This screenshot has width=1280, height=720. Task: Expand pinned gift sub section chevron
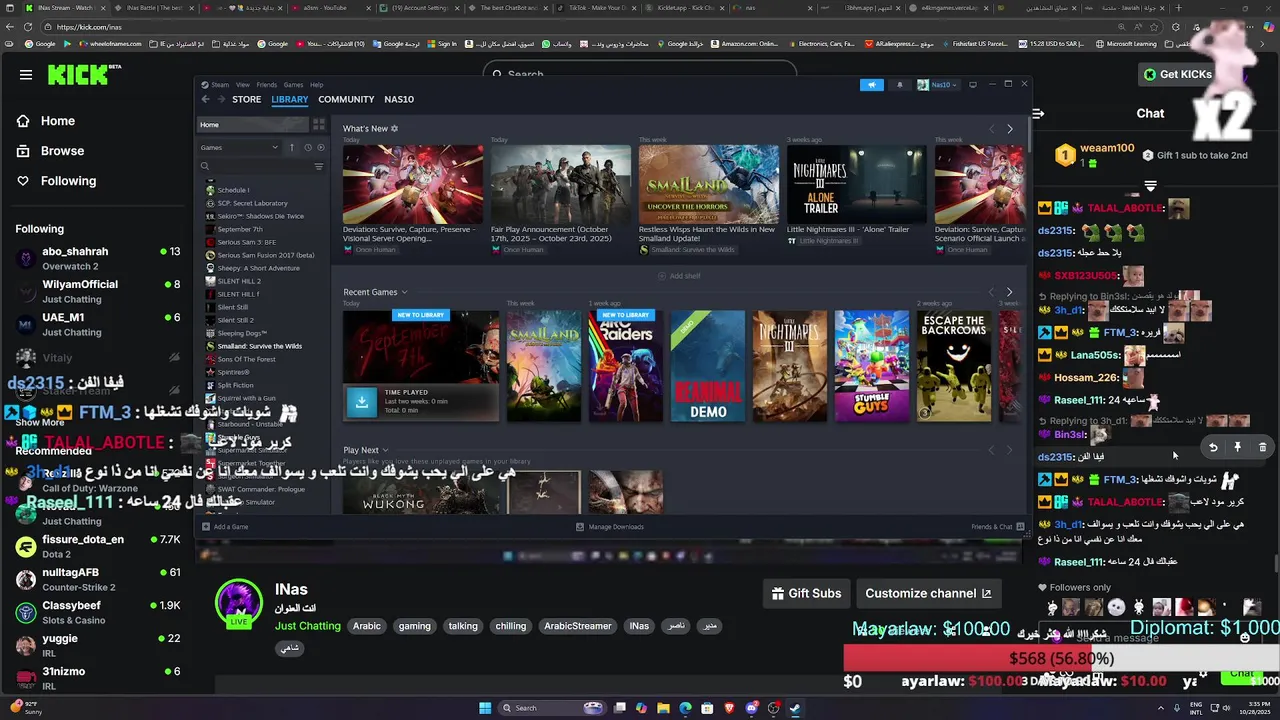tap(1150, 186)
